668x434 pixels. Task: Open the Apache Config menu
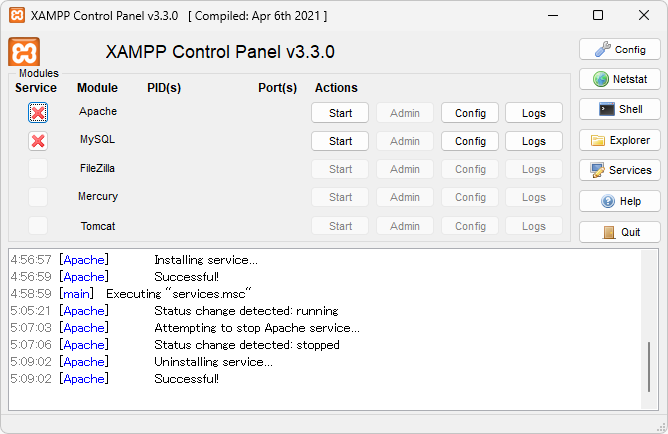coord(470,113)
